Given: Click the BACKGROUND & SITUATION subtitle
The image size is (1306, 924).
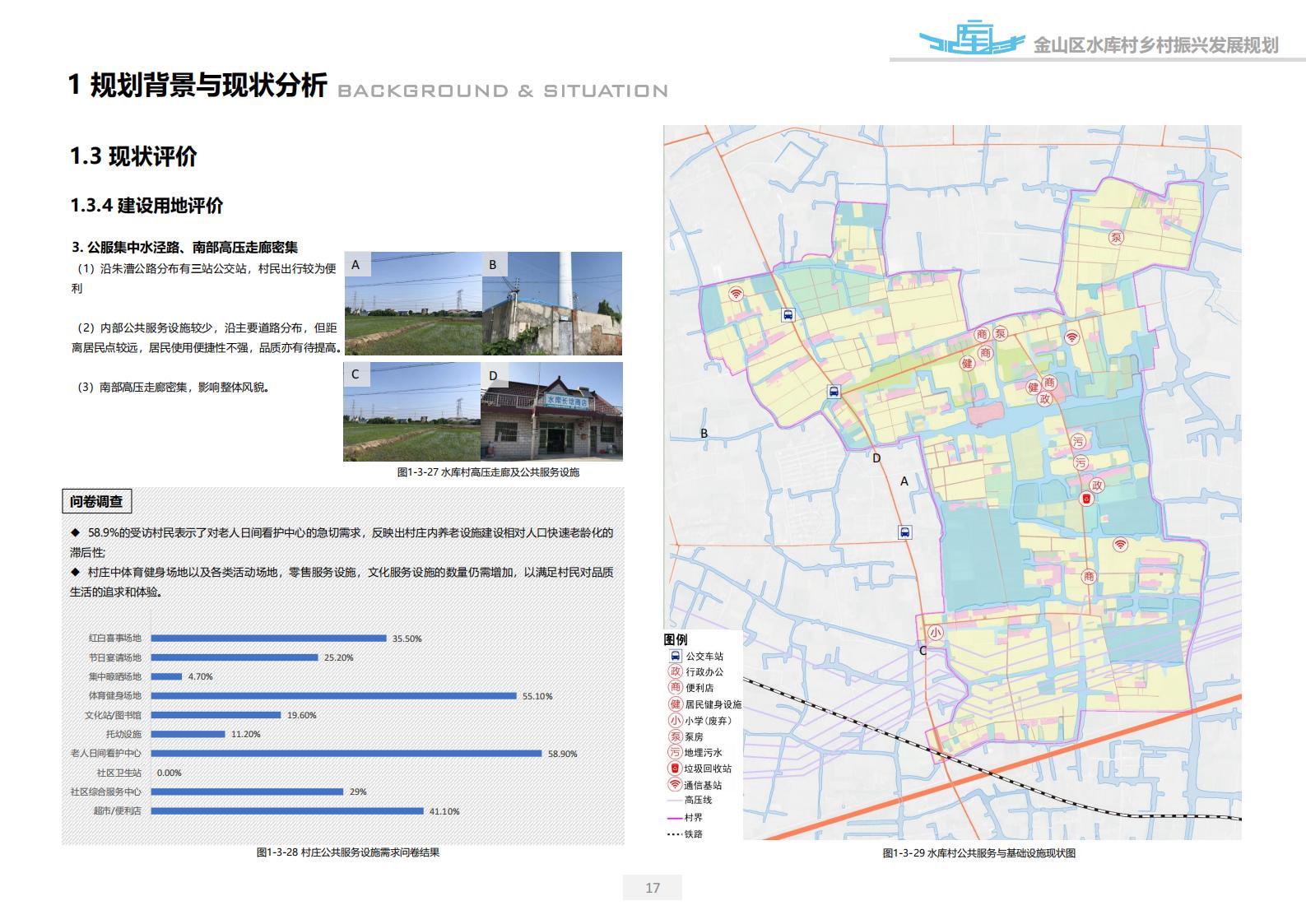Looking at the screenshot, I should (503, 91).
